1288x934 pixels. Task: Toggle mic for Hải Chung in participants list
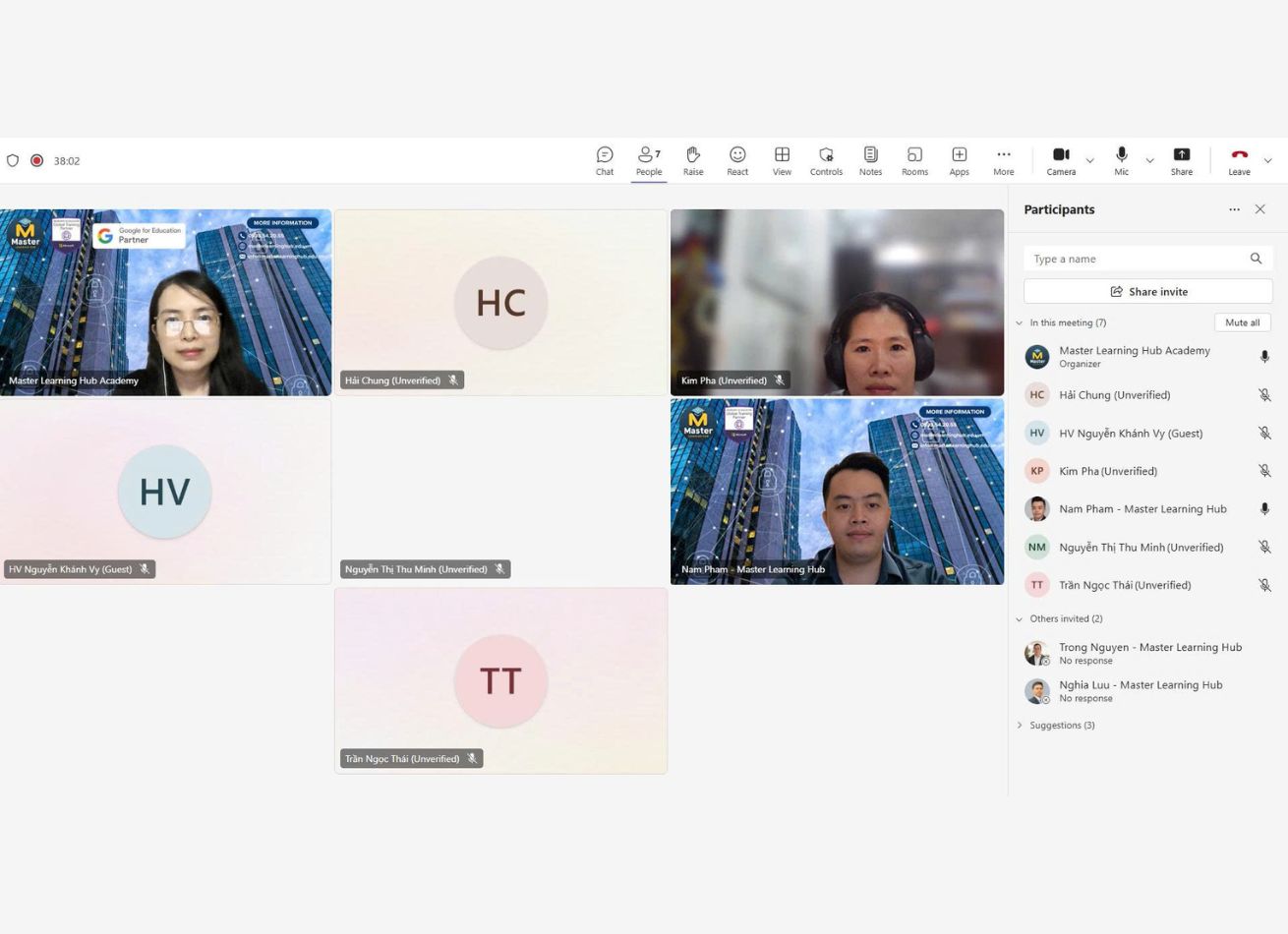click(1264, 395)
